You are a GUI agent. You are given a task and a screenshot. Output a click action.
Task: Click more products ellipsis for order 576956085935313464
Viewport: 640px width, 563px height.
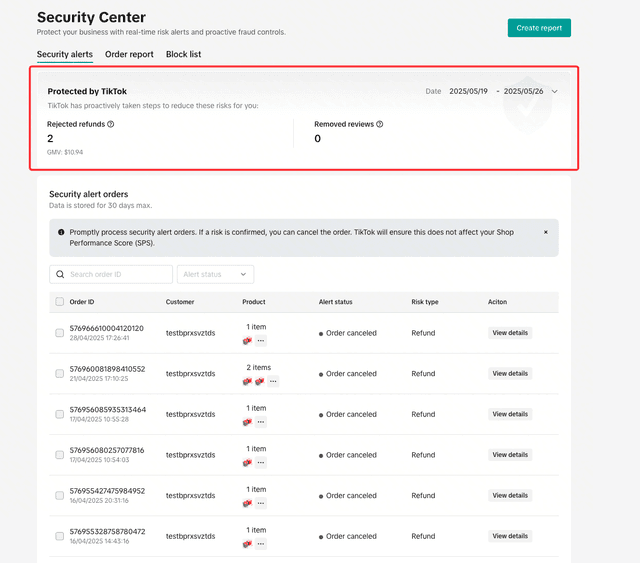[261, 422]
